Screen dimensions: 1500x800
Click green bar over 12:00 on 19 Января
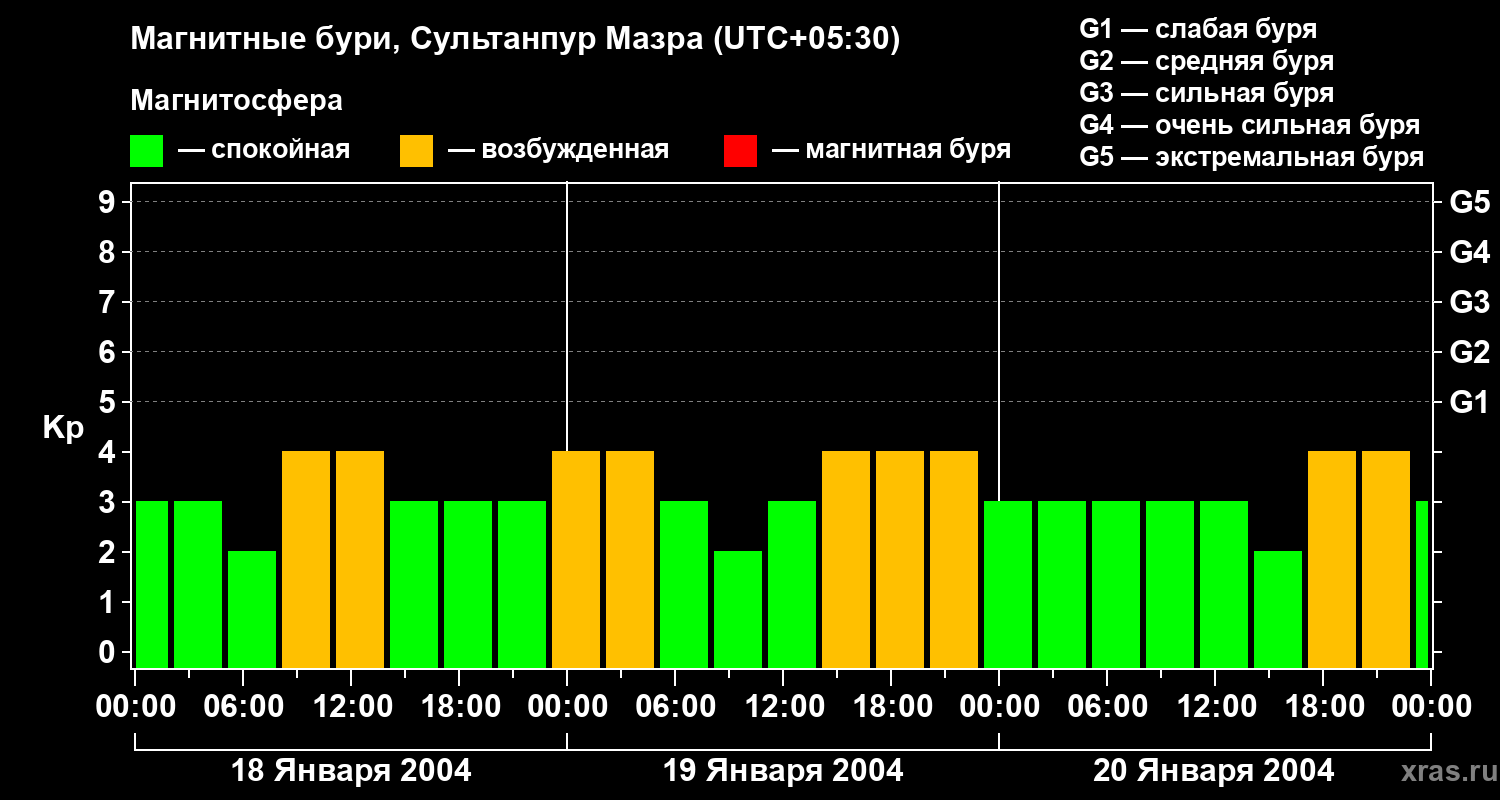[x=792, y=584]
